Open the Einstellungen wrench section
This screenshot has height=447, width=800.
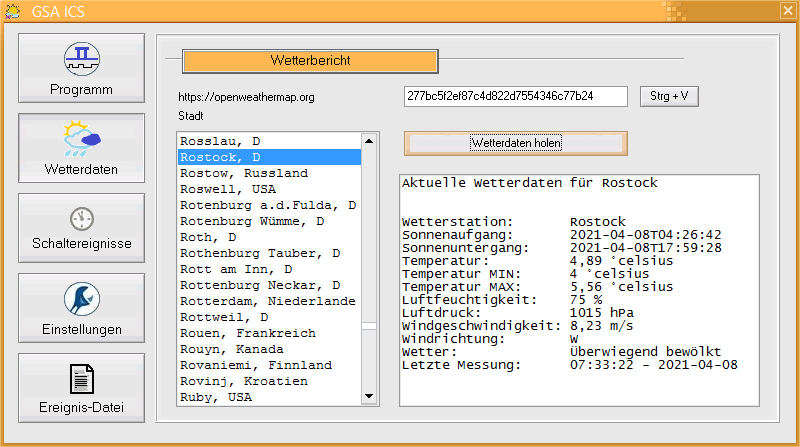click(x=82, y=308)
